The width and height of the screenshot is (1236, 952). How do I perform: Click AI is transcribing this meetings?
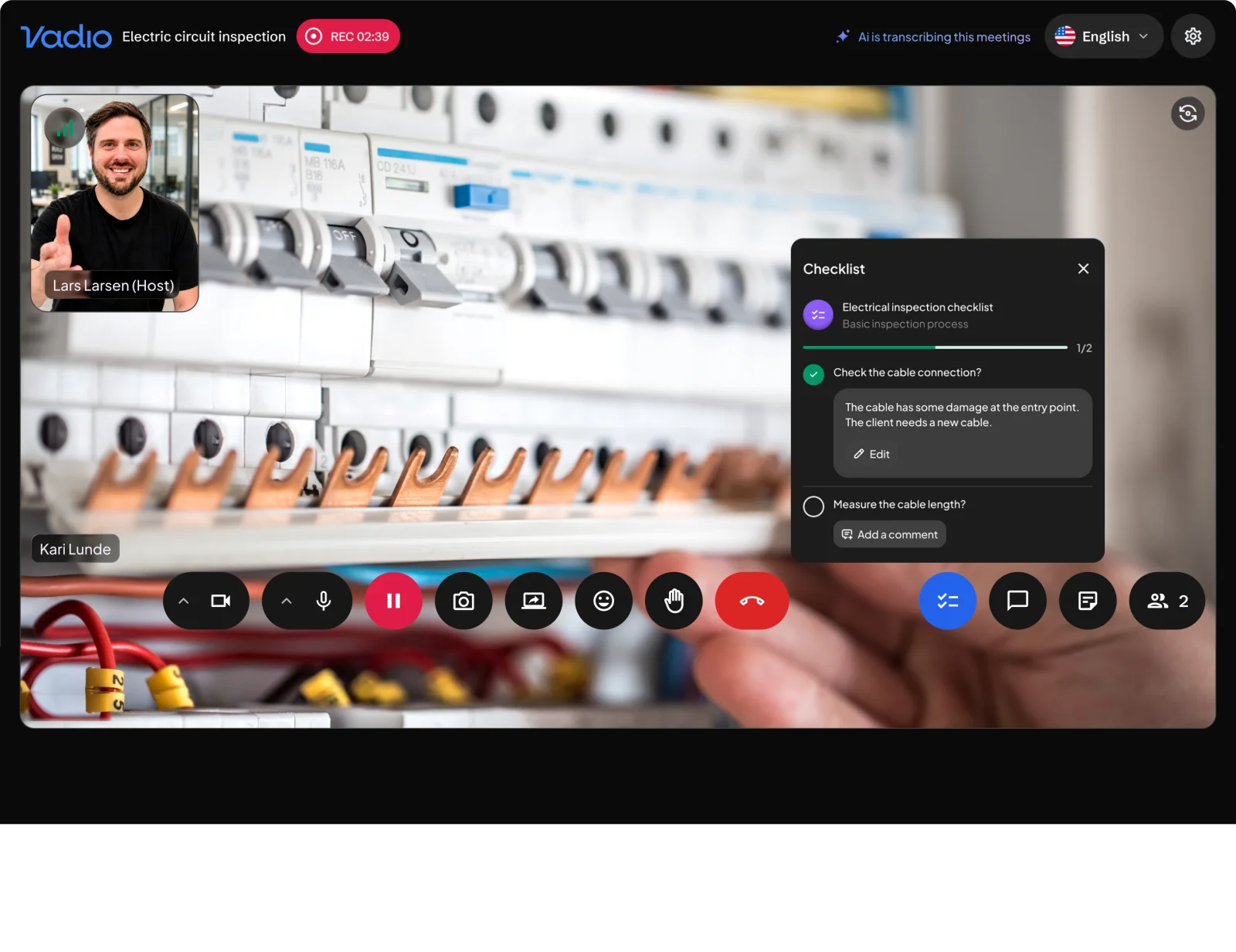pyautogui.click(x=933, y=37)
